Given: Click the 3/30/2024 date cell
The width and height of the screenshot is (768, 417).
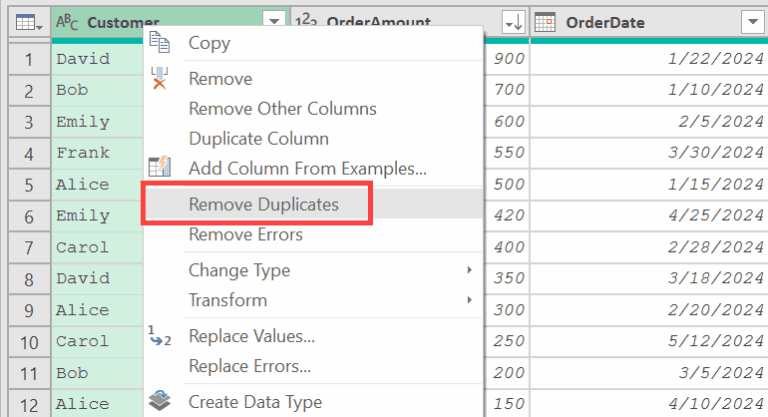Looking at the screenshot, I should [649, 153].
